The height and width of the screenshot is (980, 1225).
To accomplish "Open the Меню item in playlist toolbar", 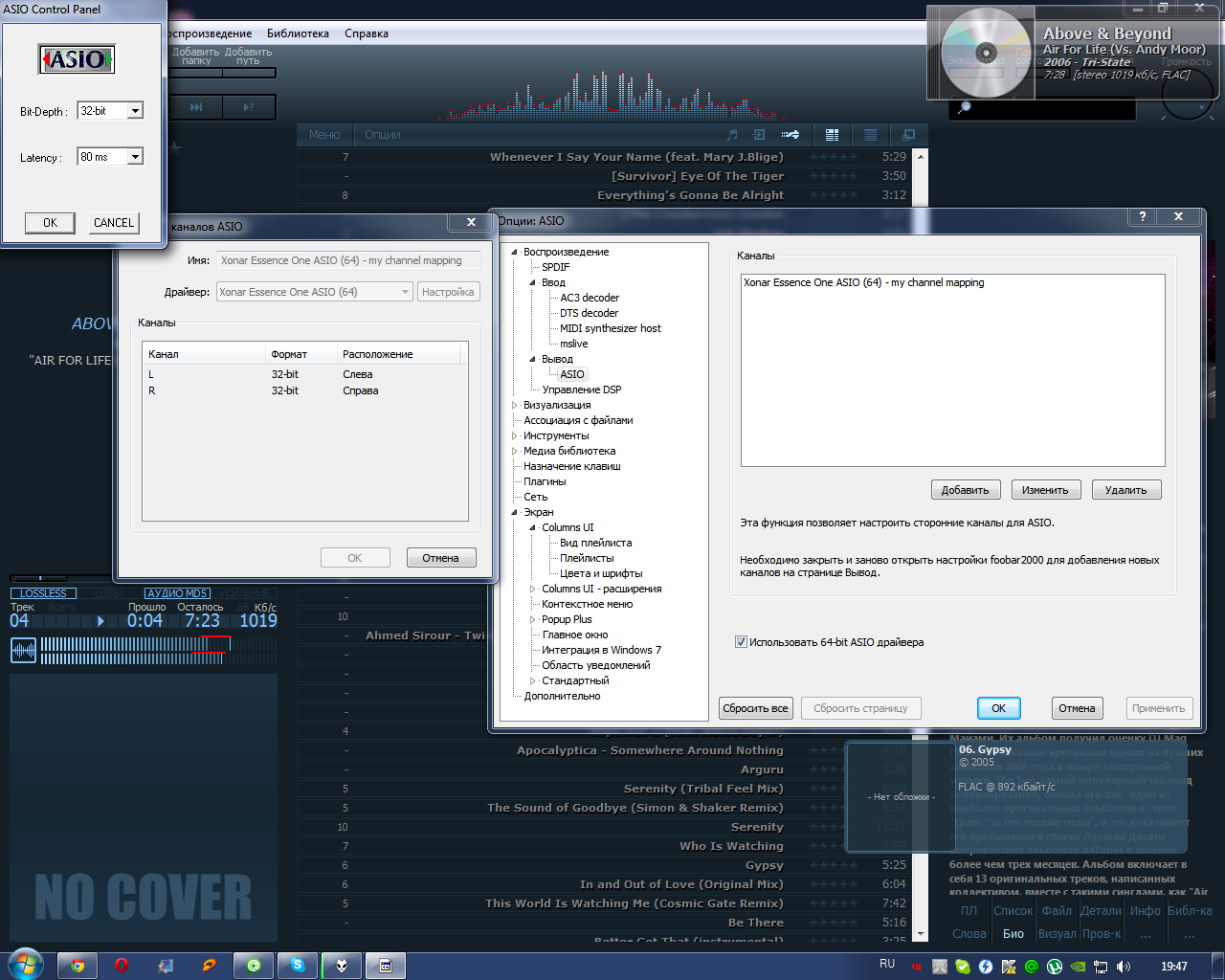I will pos(324,135).
